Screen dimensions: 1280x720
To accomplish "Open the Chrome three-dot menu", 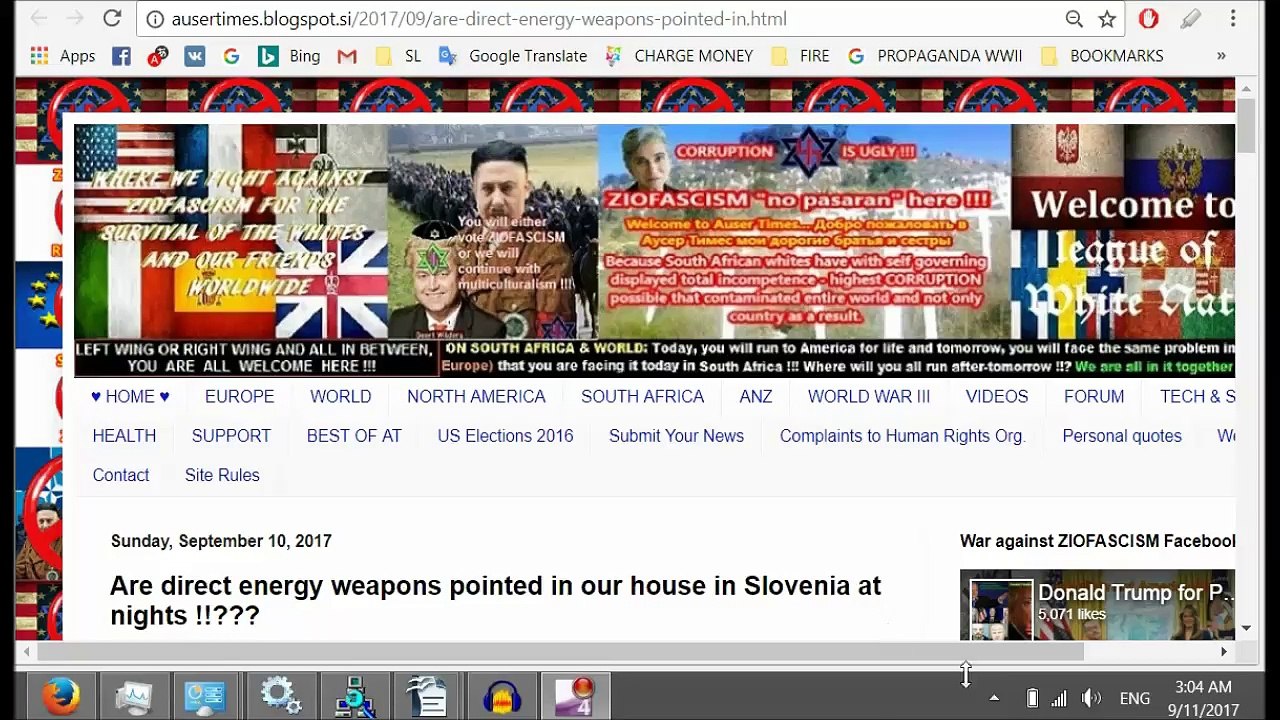I will (x=1233, y=19).
